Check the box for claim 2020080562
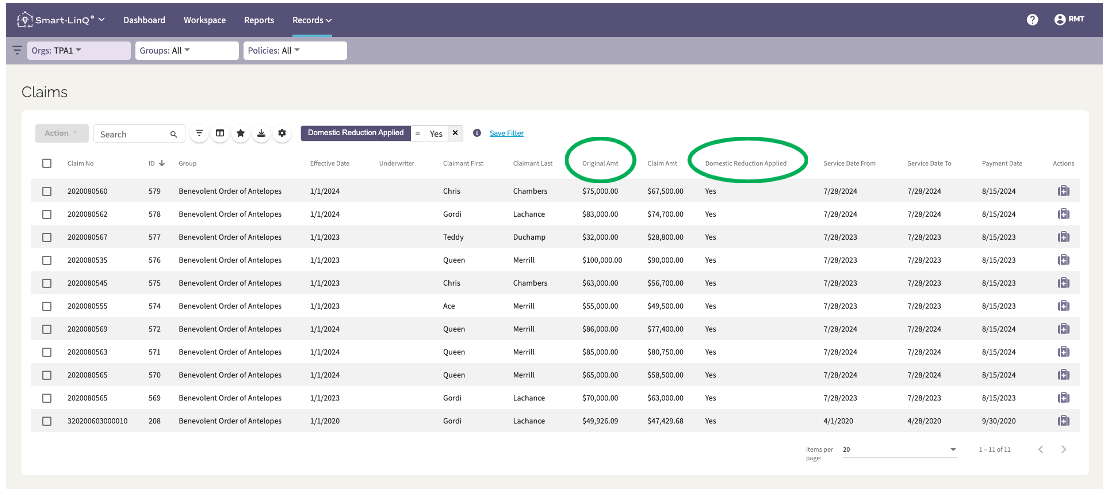 click(x=46, y=214)
